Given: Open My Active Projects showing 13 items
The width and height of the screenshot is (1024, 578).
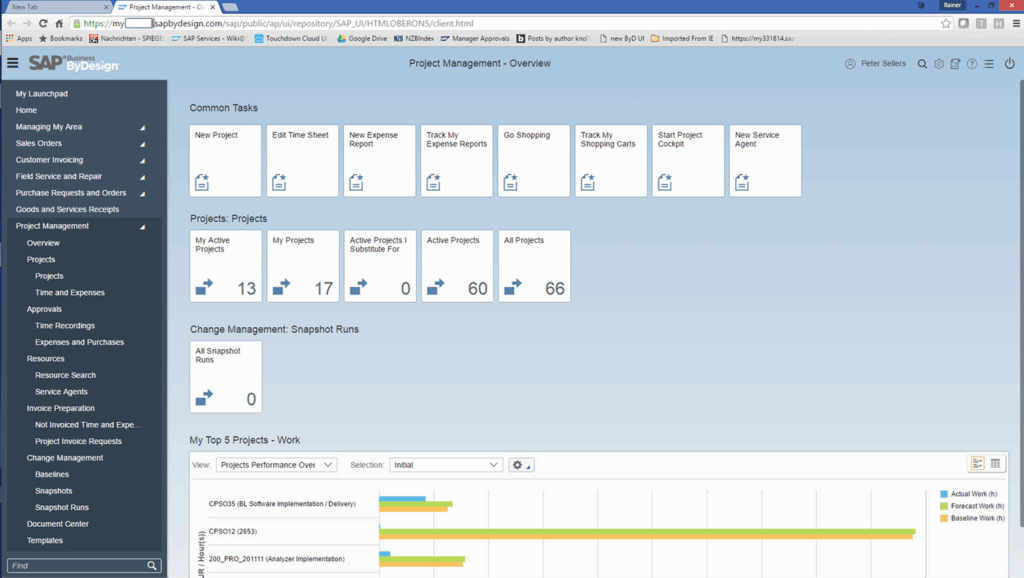Looking at the screenshot, I should [x=225, y=265].
